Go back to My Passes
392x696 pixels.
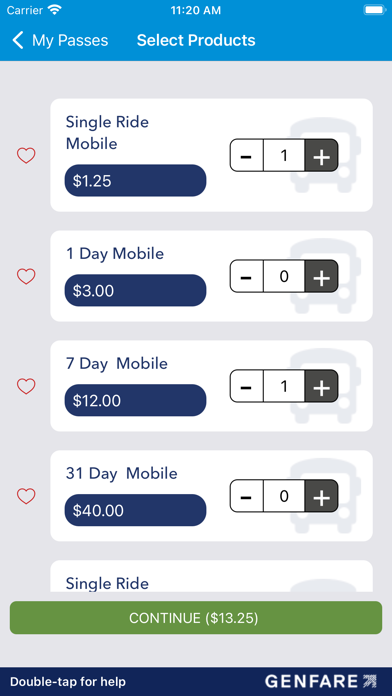tap(60, 40)
